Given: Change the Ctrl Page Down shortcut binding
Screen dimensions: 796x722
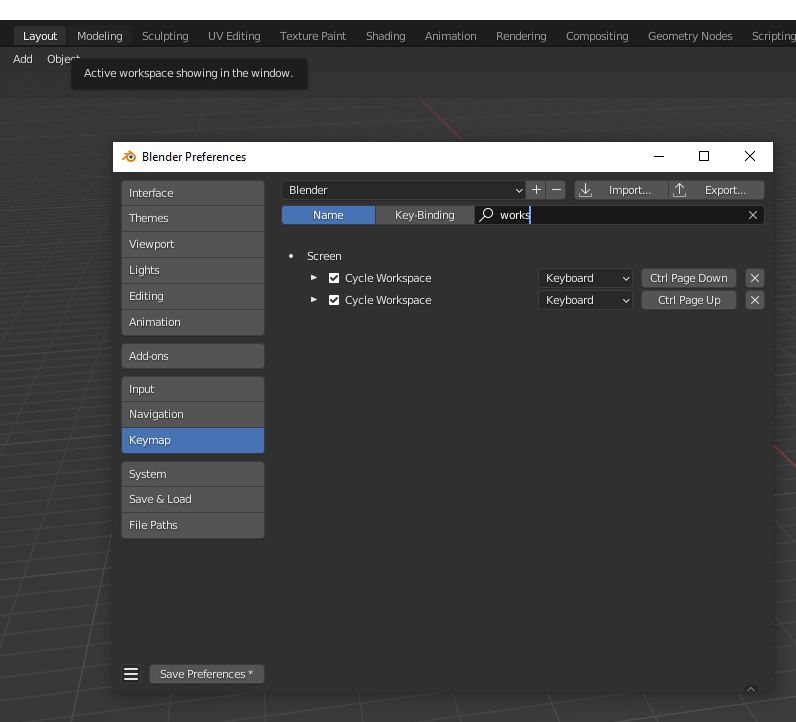Looking at the screenshot, I should [688, 278].
